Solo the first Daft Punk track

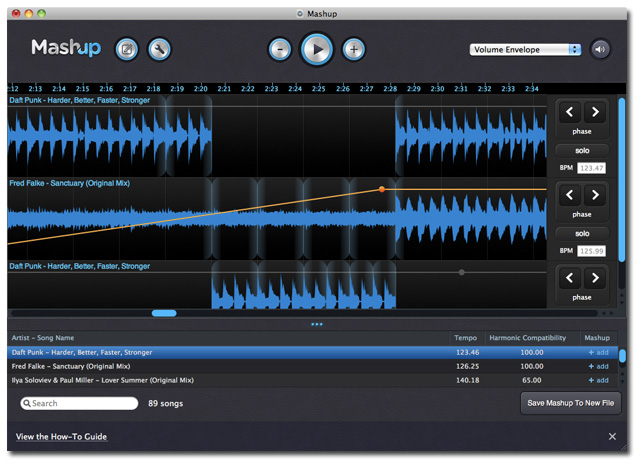click(582, 150)
